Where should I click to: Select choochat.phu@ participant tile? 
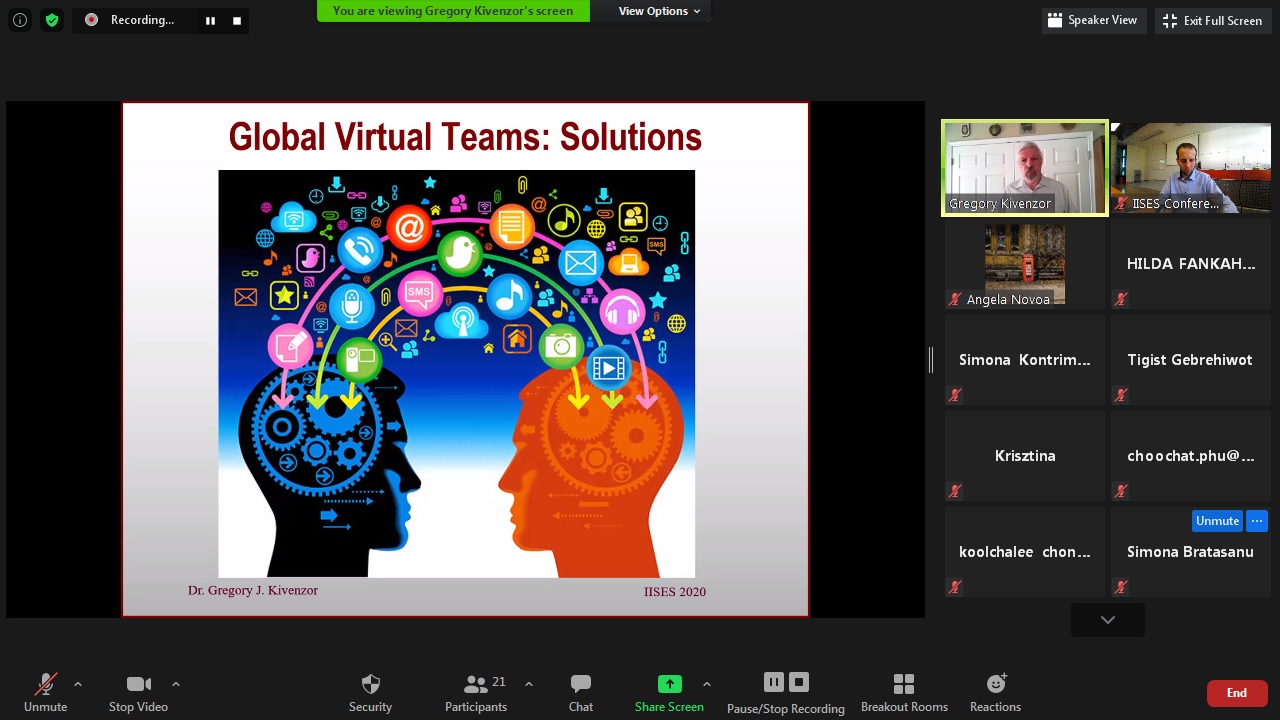1190,456
